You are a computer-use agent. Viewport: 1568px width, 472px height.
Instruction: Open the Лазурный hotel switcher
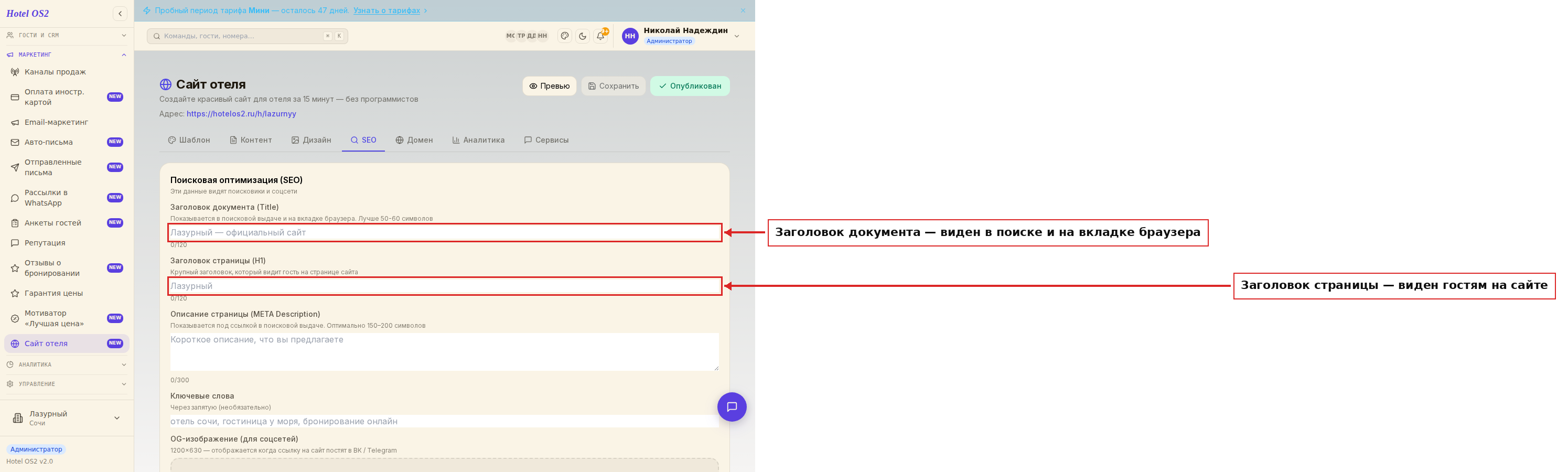pyautogui.click(x=67, y=418)
